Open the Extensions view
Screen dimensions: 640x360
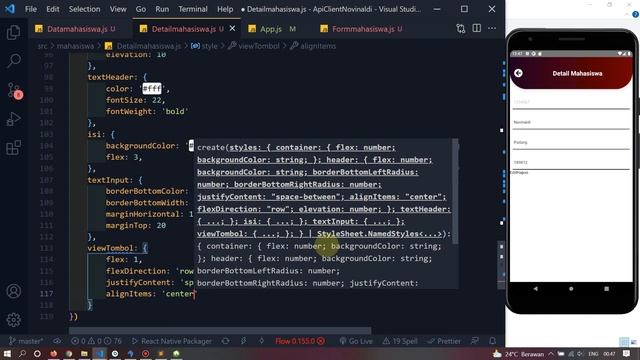tap(13, 148)
